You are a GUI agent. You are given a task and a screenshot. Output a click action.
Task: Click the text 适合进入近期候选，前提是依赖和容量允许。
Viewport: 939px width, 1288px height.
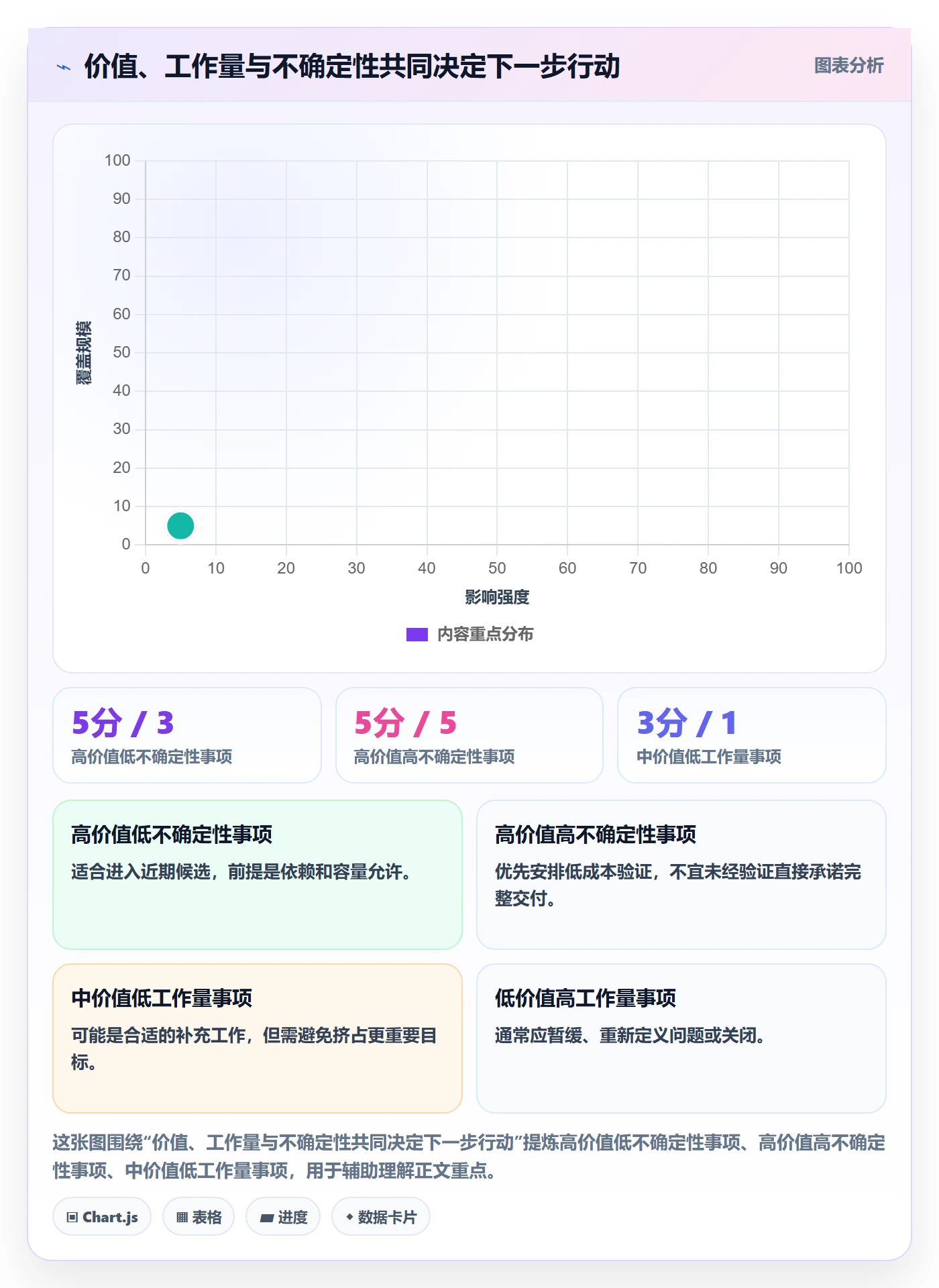[x=241, y=871]
